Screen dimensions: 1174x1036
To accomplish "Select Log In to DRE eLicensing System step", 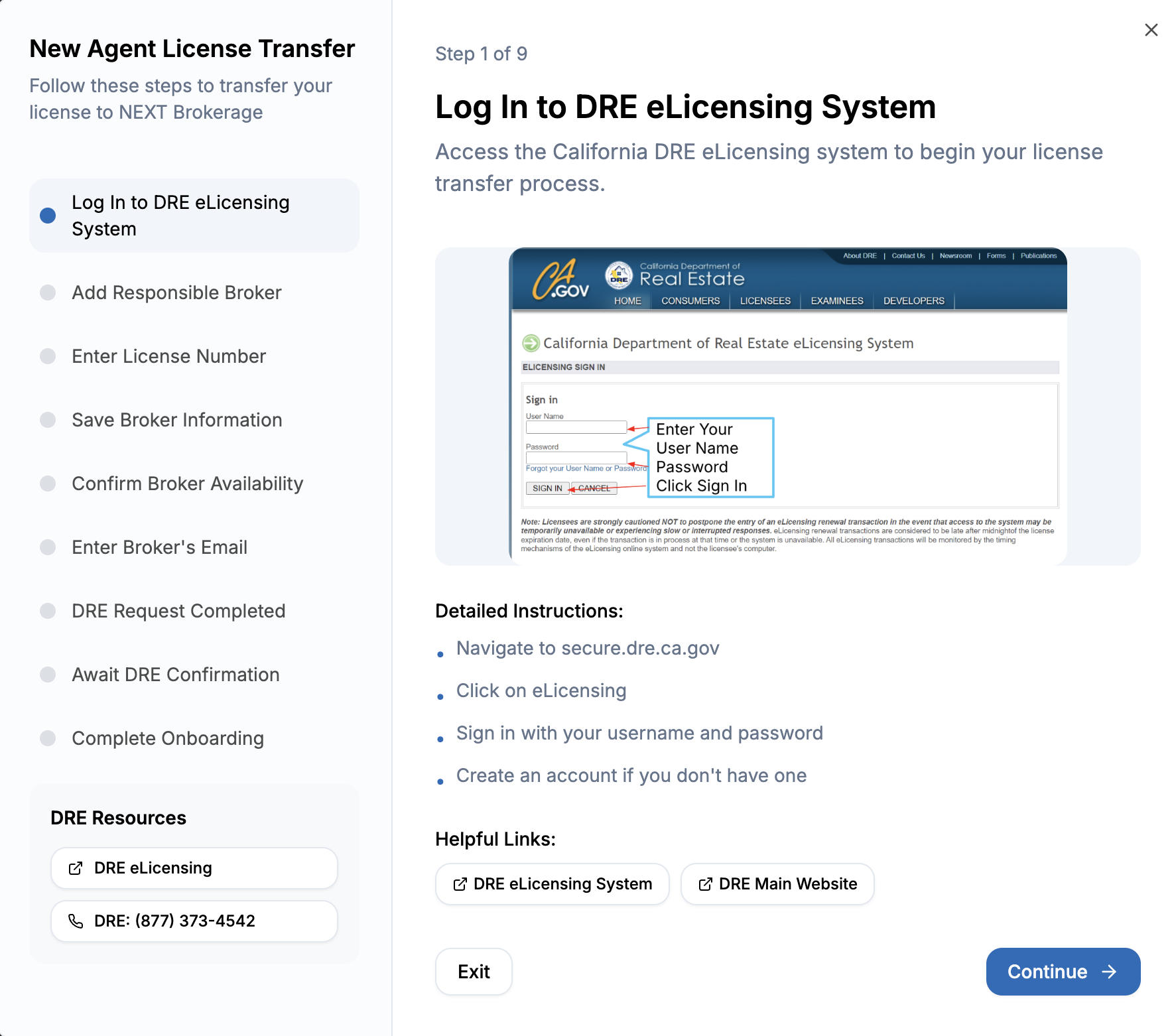I will coord(194,216).
